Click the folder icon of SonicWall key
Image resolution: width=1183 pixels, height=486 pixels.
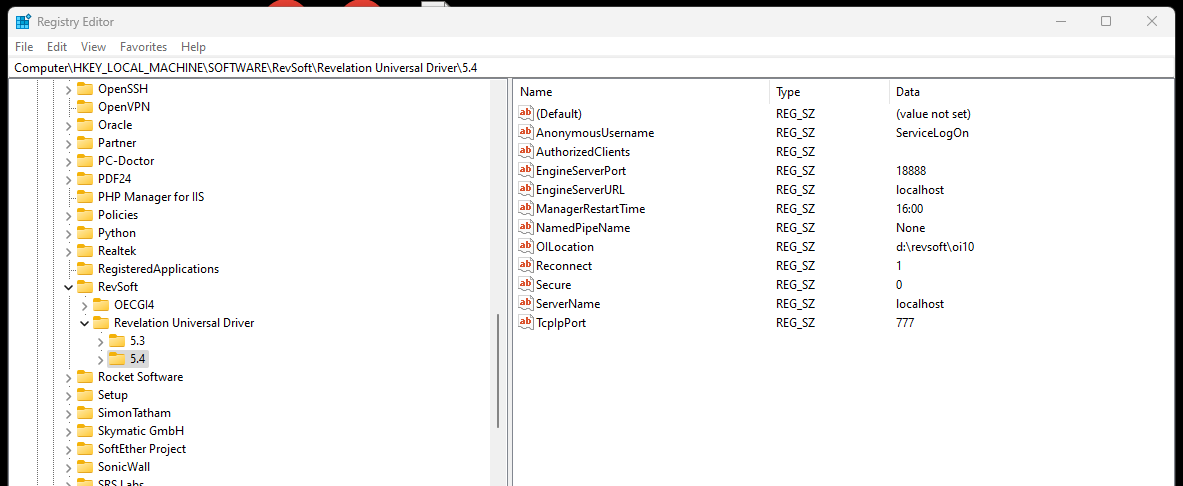click(84, 466)
